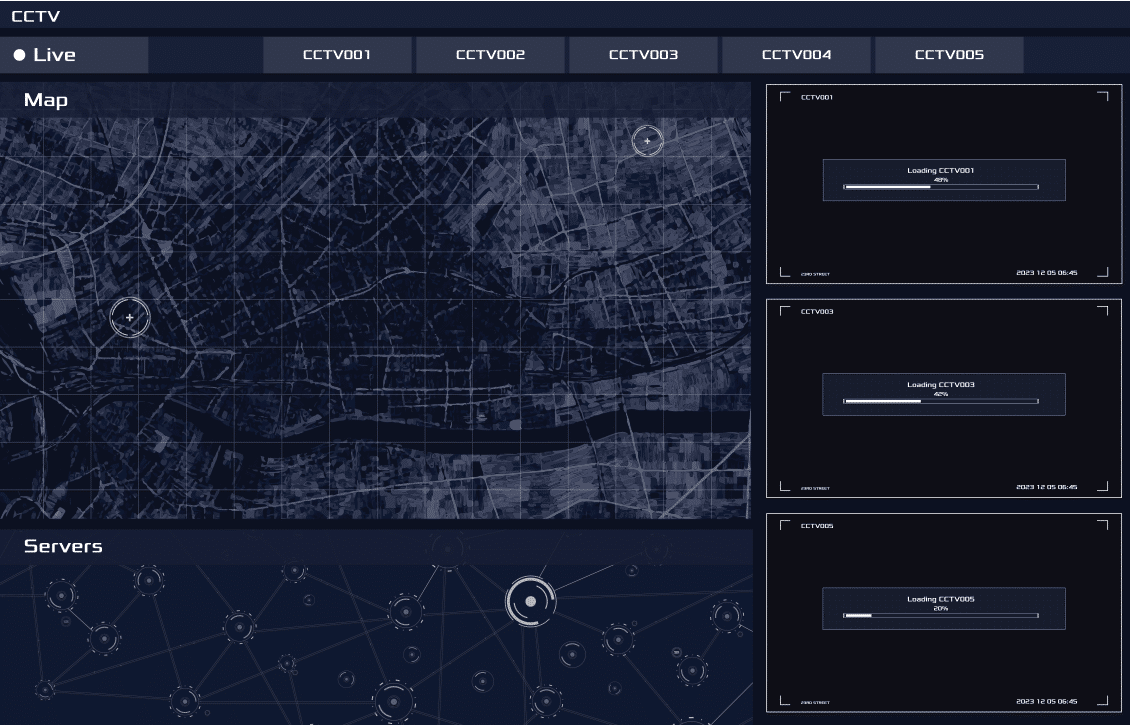Viewport: 1130px width, 728px height.
Task: Click the white Live recording dot
Action: tap(19, 55)
